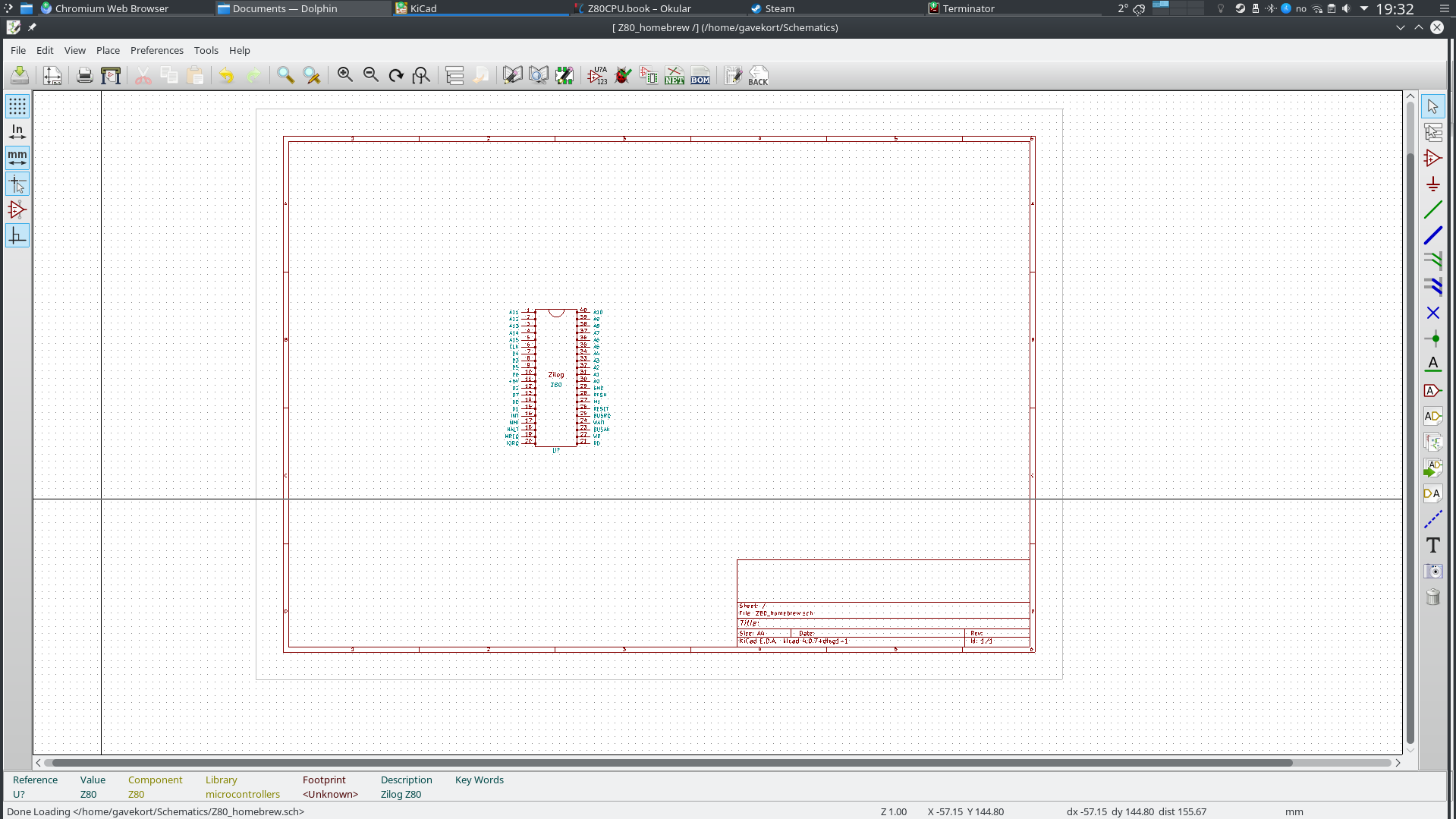Toggle cursor shape
1456x819 pixels.
pyautogui.click(x=17, y=184)
